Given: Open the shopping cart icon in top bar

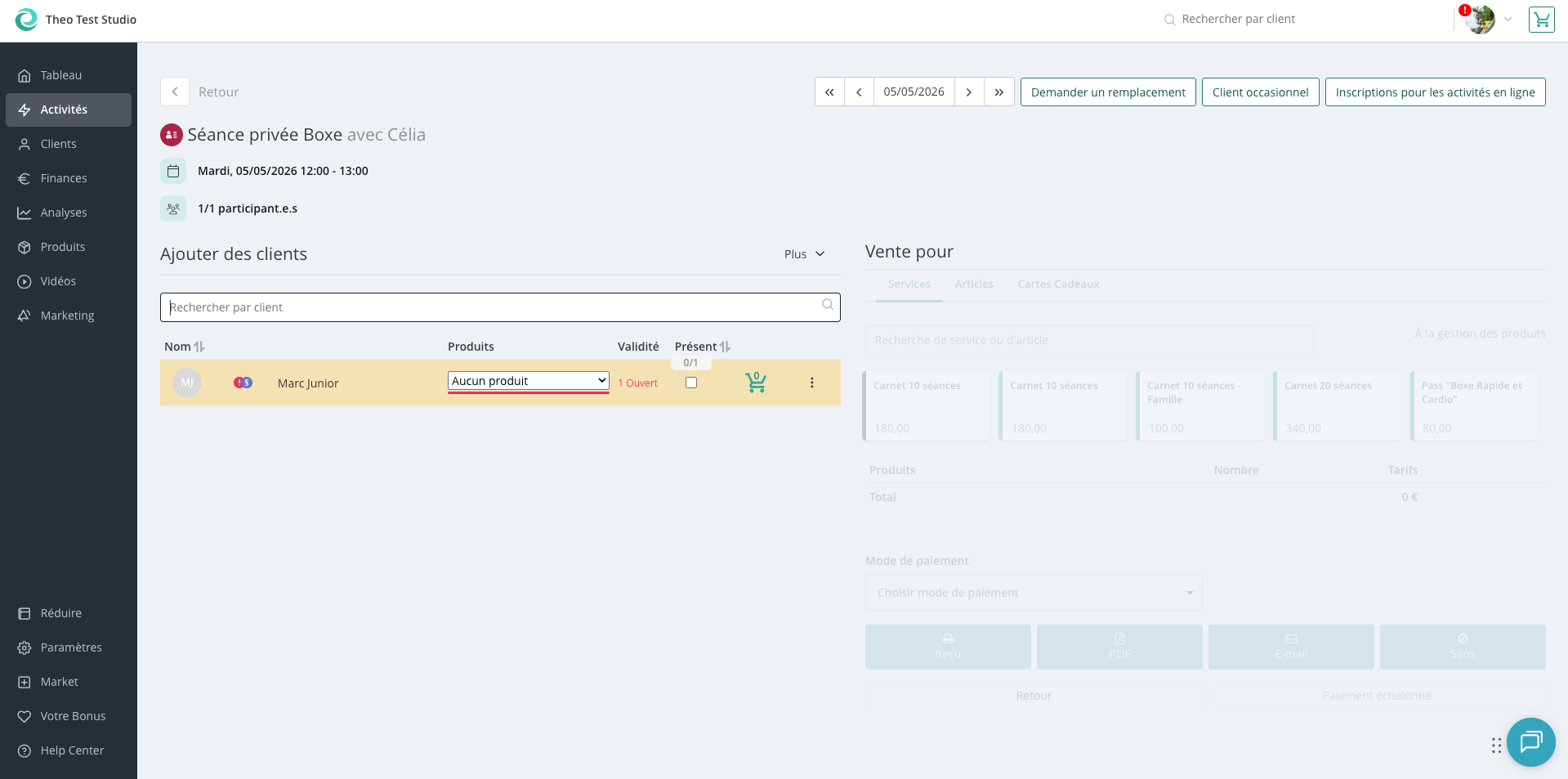Looking at the screenshot, I should (1541, 20).
